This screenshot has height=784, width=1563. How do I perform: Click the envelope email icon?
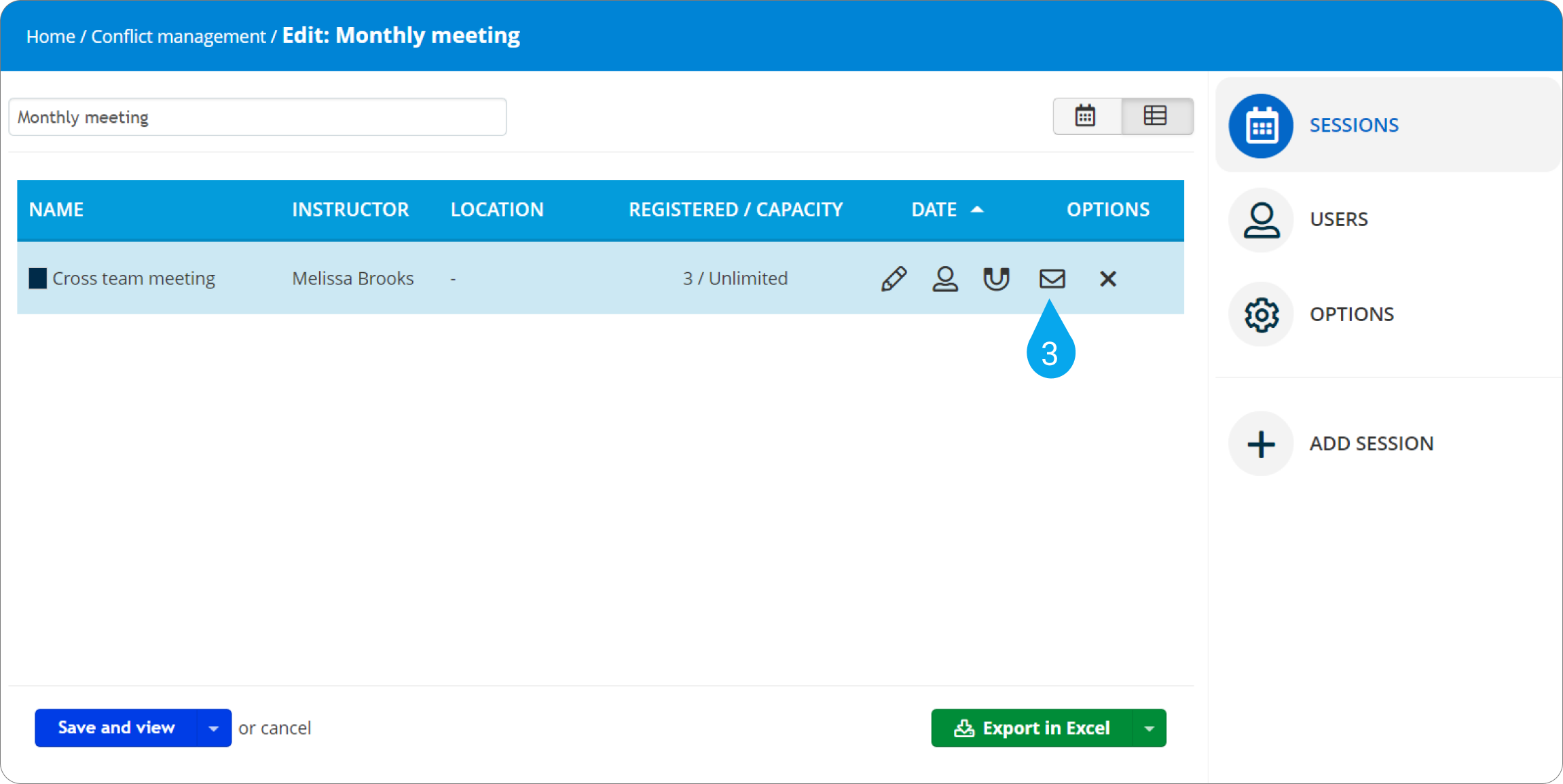[1052, 278]
